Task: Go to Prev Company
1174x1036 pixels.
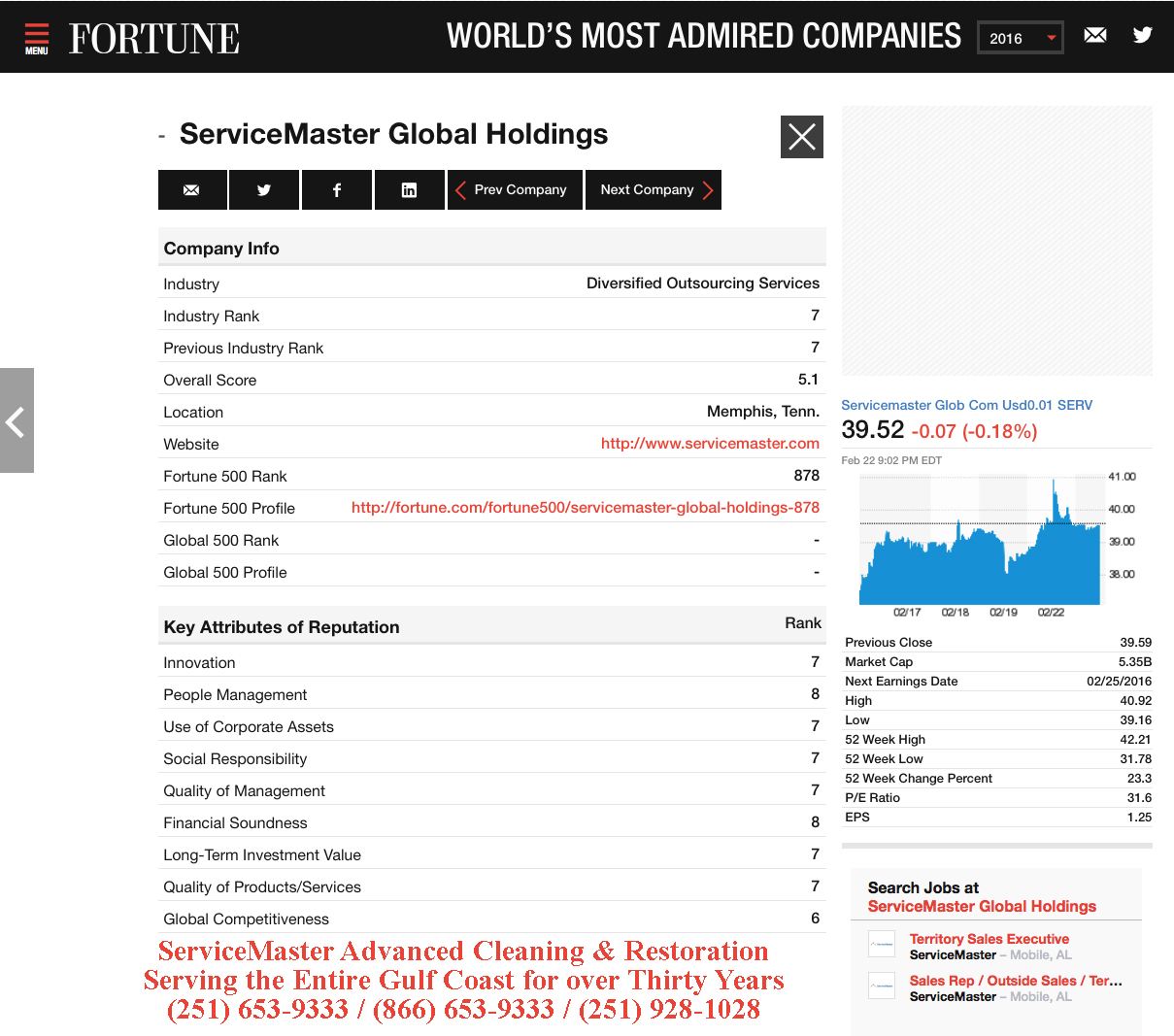Action: (x=515, y=189)
